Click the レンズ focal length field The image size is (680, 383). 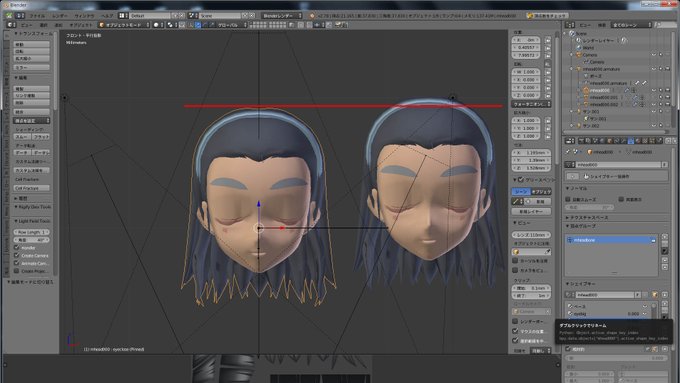531,235
